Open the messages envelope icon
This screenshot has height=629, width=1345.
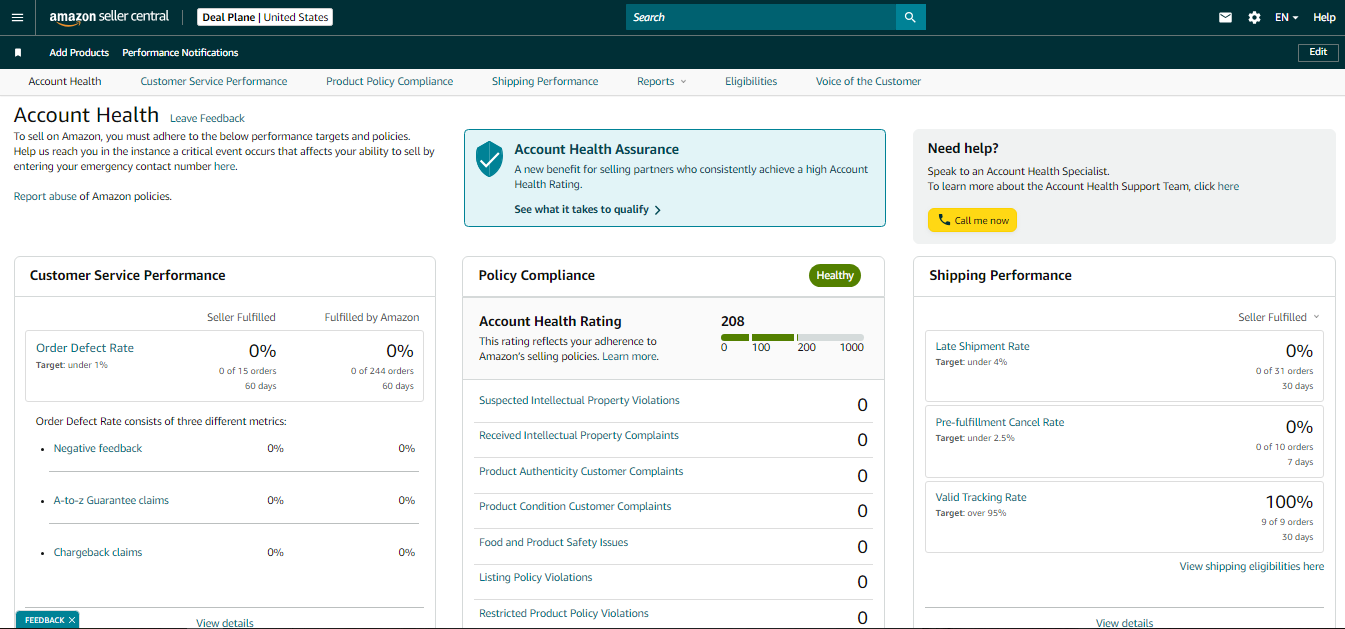[x=1225, y=17]
